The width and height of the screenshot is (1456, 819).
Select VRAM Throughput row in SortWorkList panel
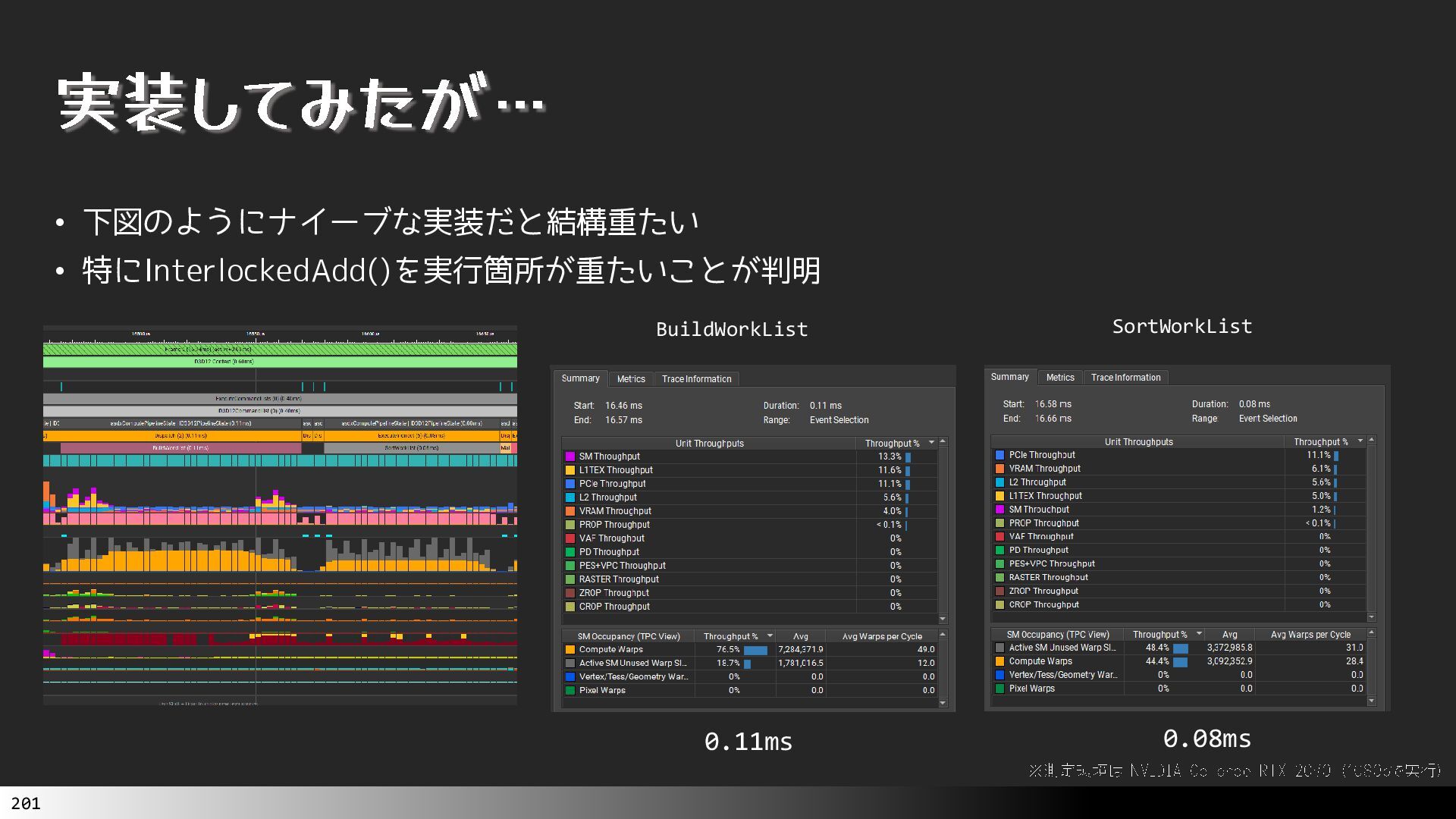pos(1179,469)
